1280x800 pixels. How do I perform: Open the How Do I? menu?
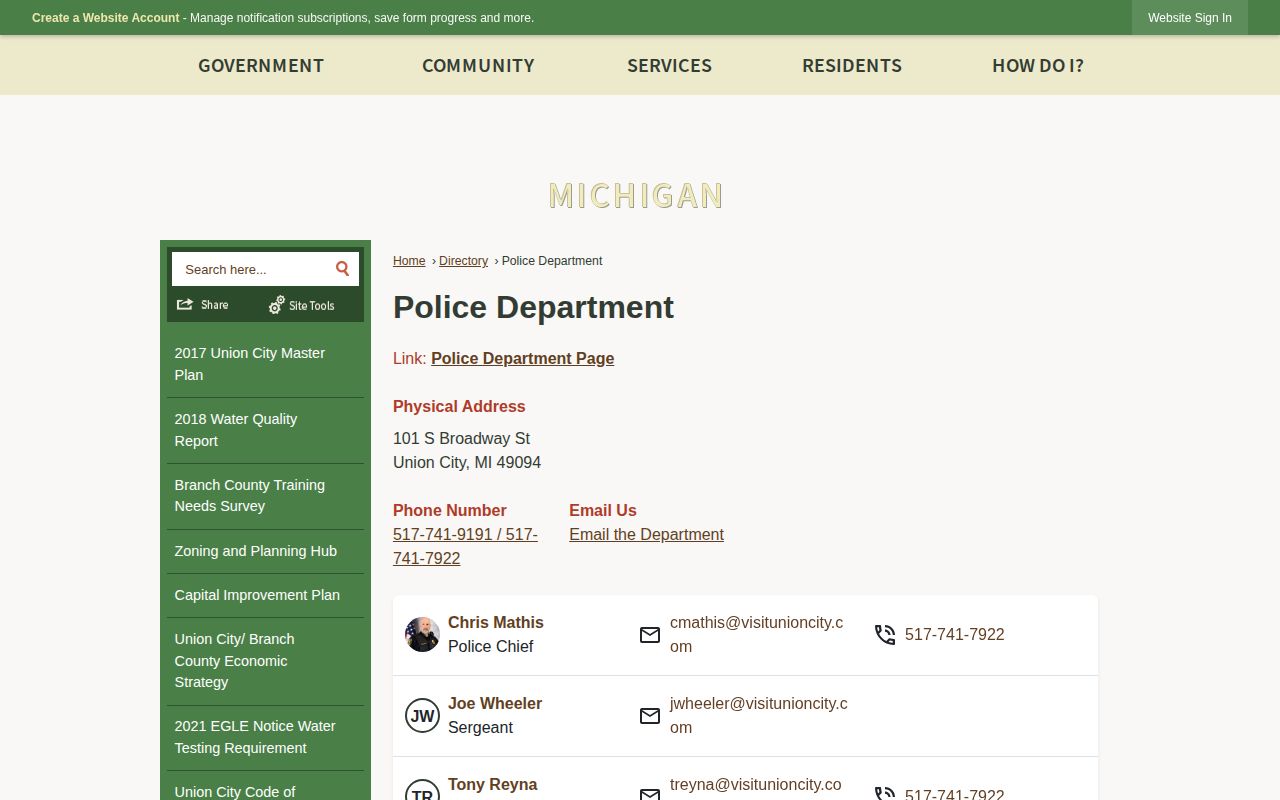click(1038, 65)
